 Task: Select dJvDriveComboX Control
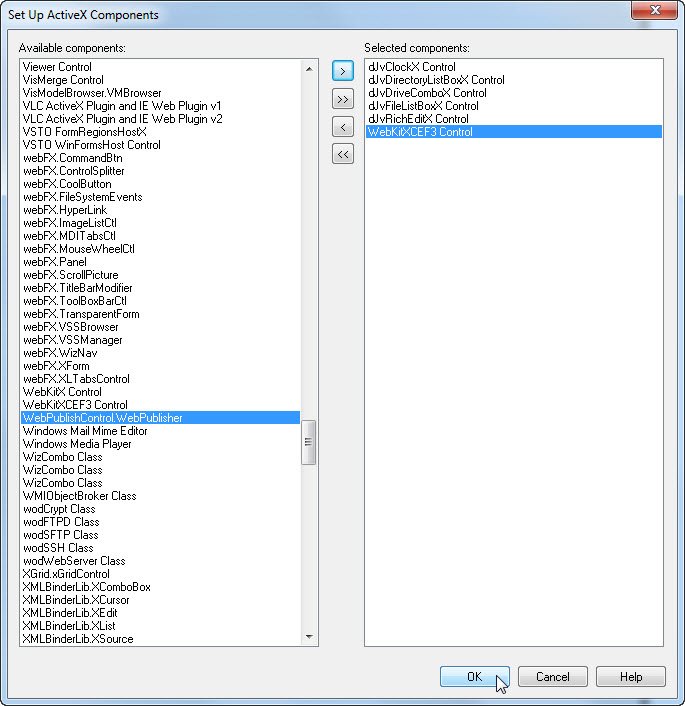(x=514, y=93)
